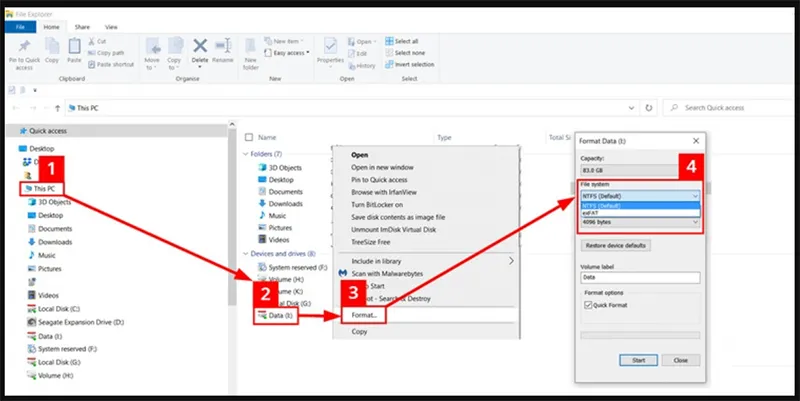Open the Easy access dropdown
800x401 pixels.
pyautogui.click(x=287, y=53)
